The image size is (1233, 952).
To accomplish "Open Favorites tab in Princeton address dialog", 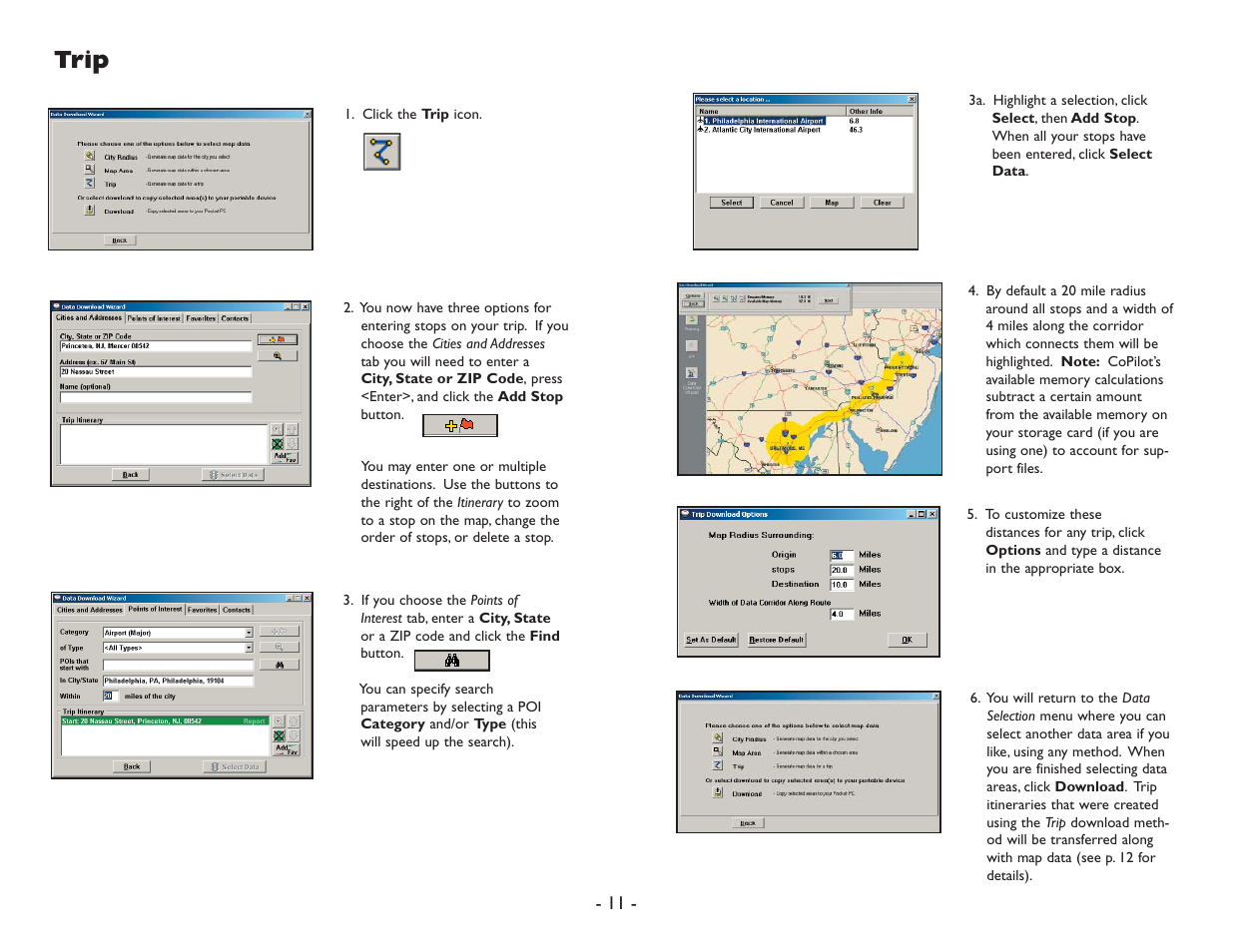I will pos(201,318).
